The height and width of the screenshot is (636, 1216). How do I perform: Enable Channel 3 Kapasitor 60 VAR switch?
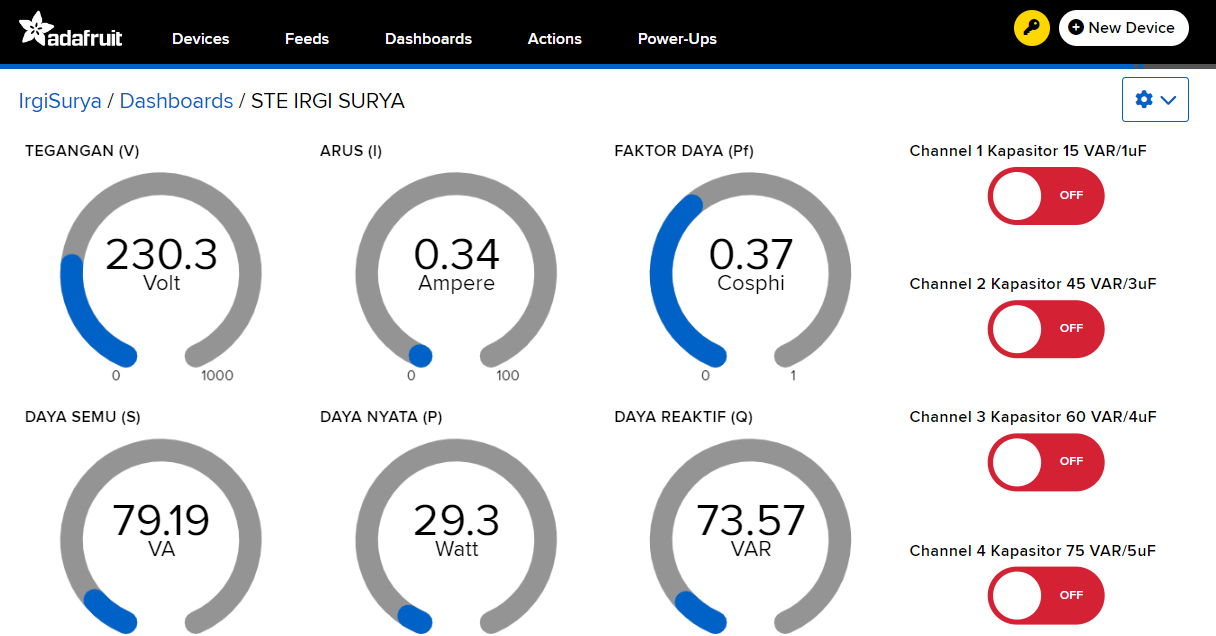(x=1046, y=462)
